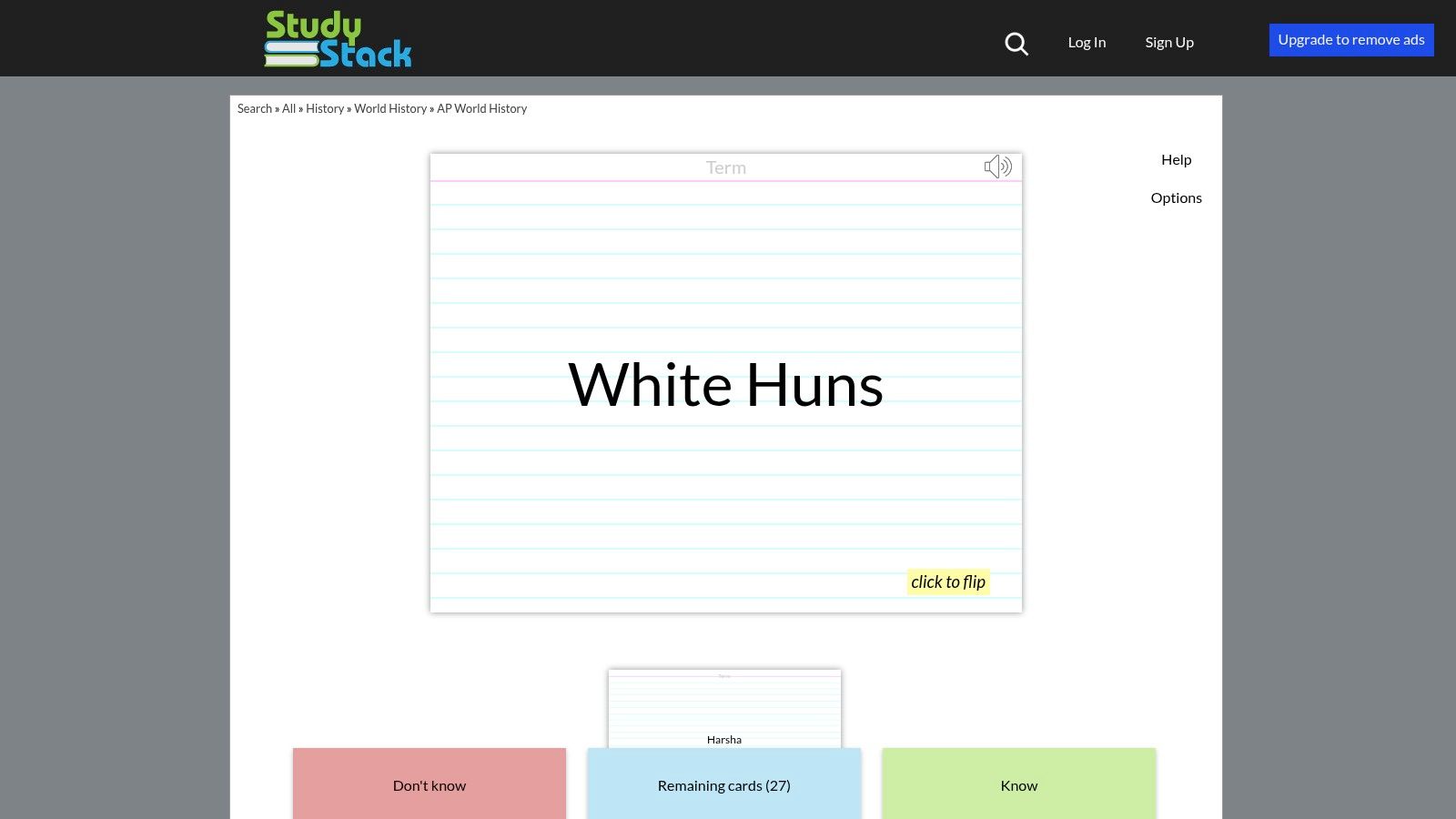Flip the White Huns flashcard
1456x819 pixels.
(x=725, y=383)
